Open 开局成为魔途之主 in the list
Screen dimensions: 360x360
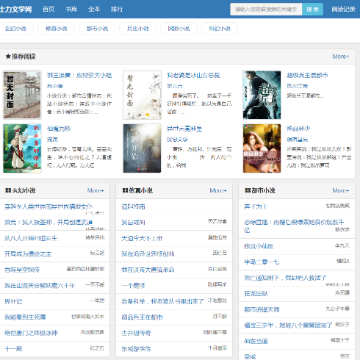coord(28,254)
